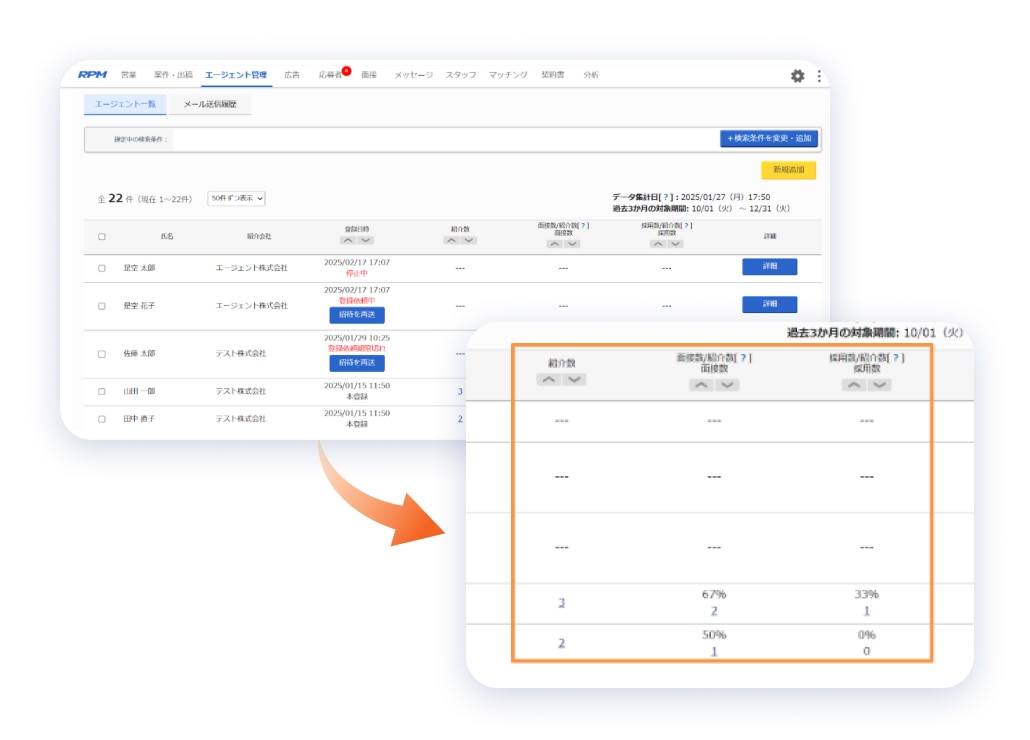Screen dimensions: 1030x740
Task: Click help icon next to enlarged 面接数/紹介数
Action: point(743,358)
